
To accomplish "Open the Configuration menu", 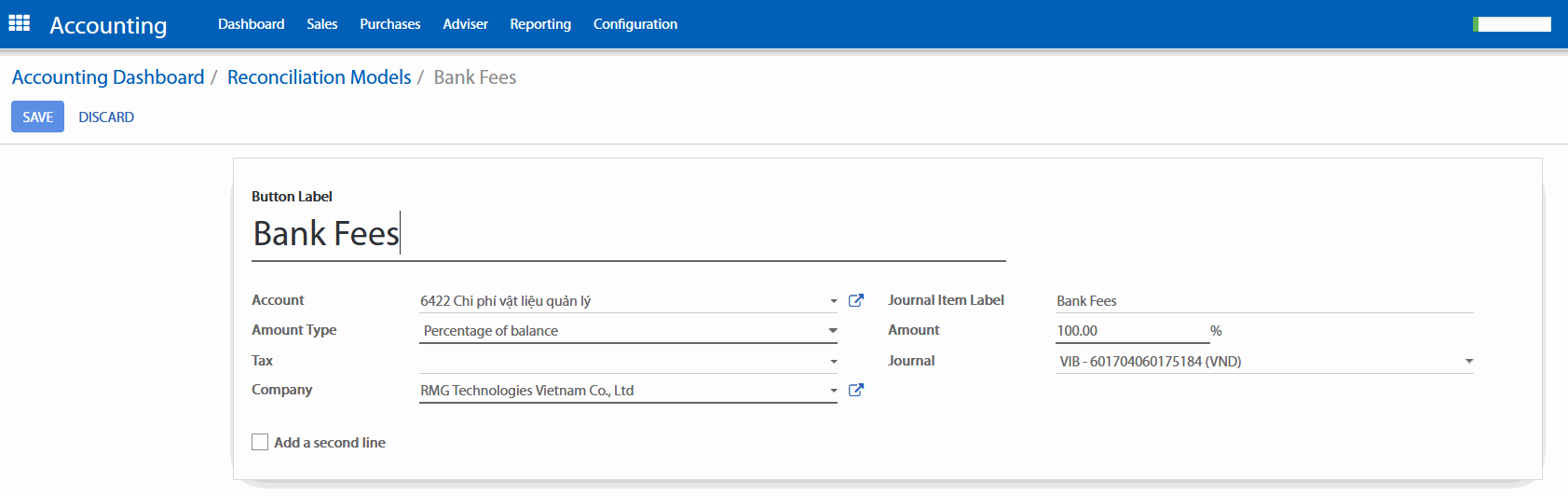I will [x=635, y=24].
